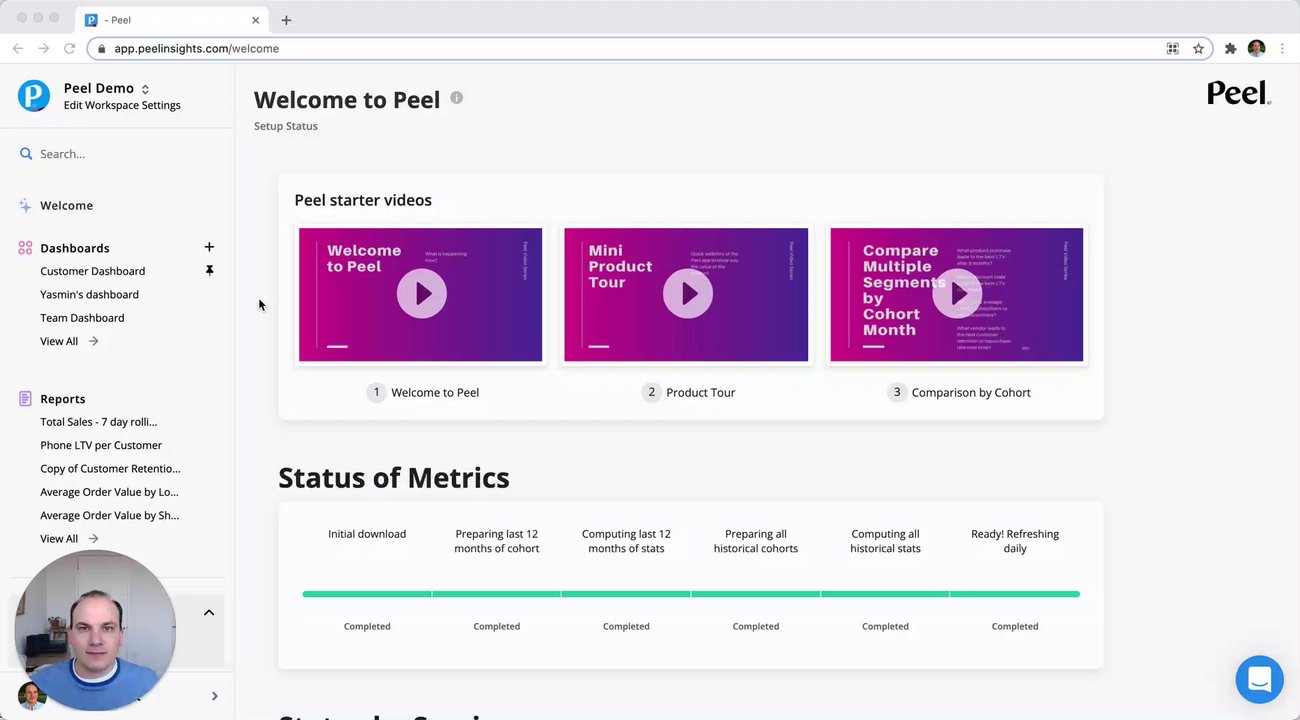Image resolution: width=1300 pixels, height=720 pixels.
Task: Close the Peel browser tab
Action: click(256, 20)
